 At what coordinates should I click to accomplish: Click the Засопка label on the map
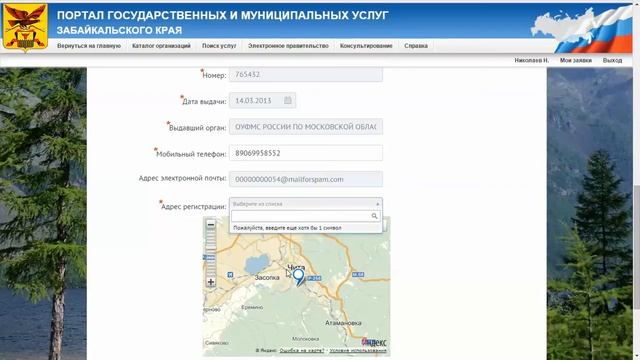267,278
